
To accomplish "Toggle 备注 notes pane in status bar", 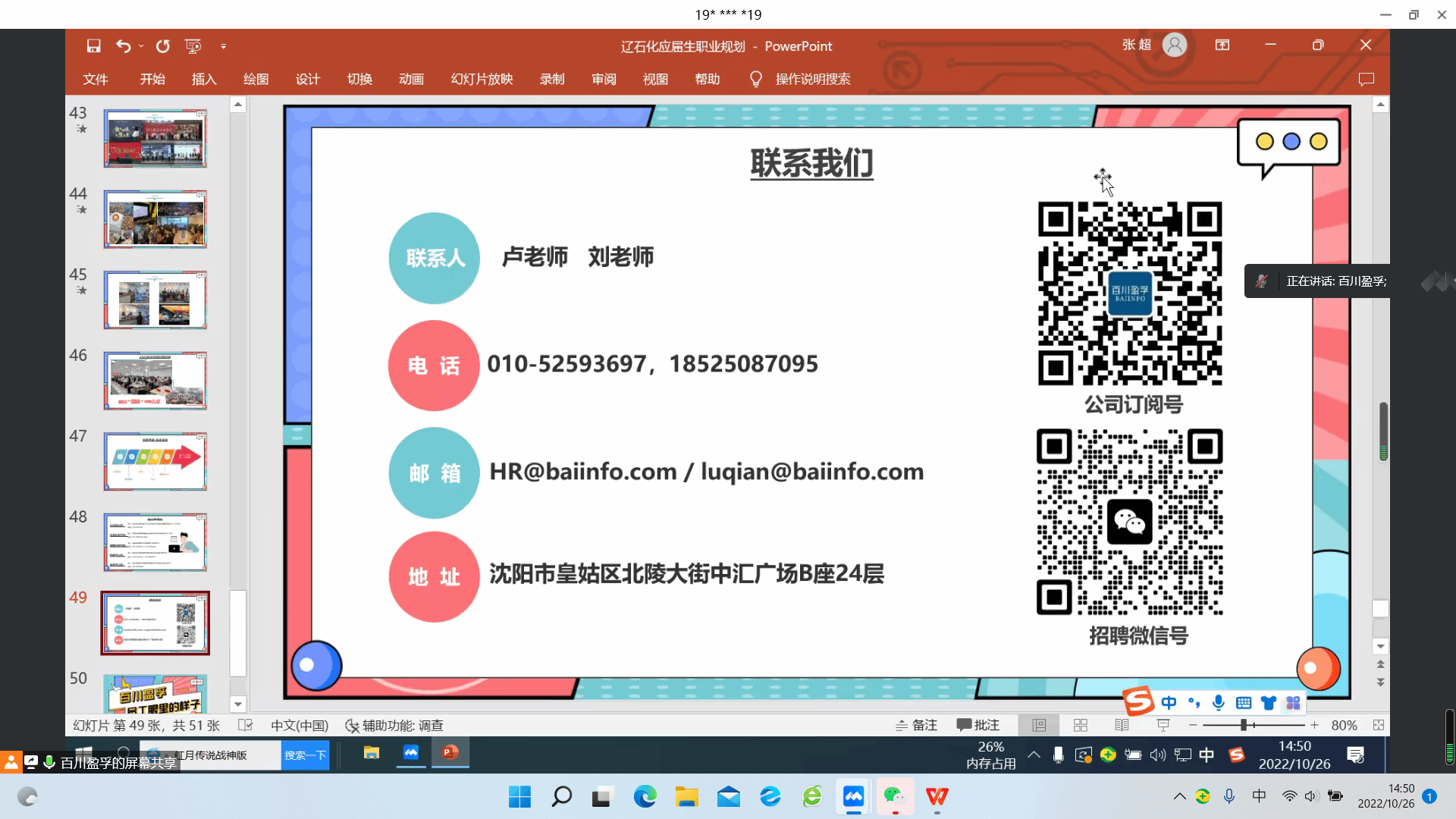I will [916, 726].
